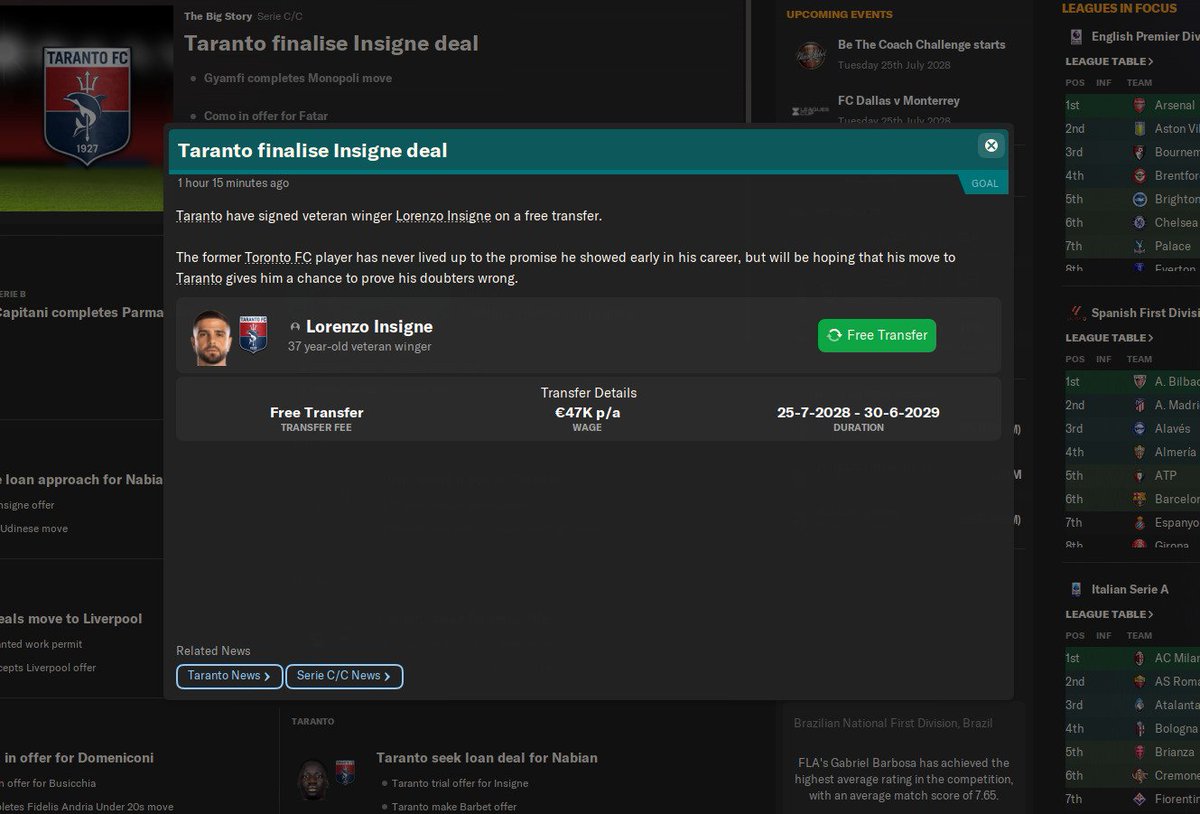Open FC Dallas v Monterrey event
The width and height of the screenshot is (1200, 814).
[x=898, y=101]
